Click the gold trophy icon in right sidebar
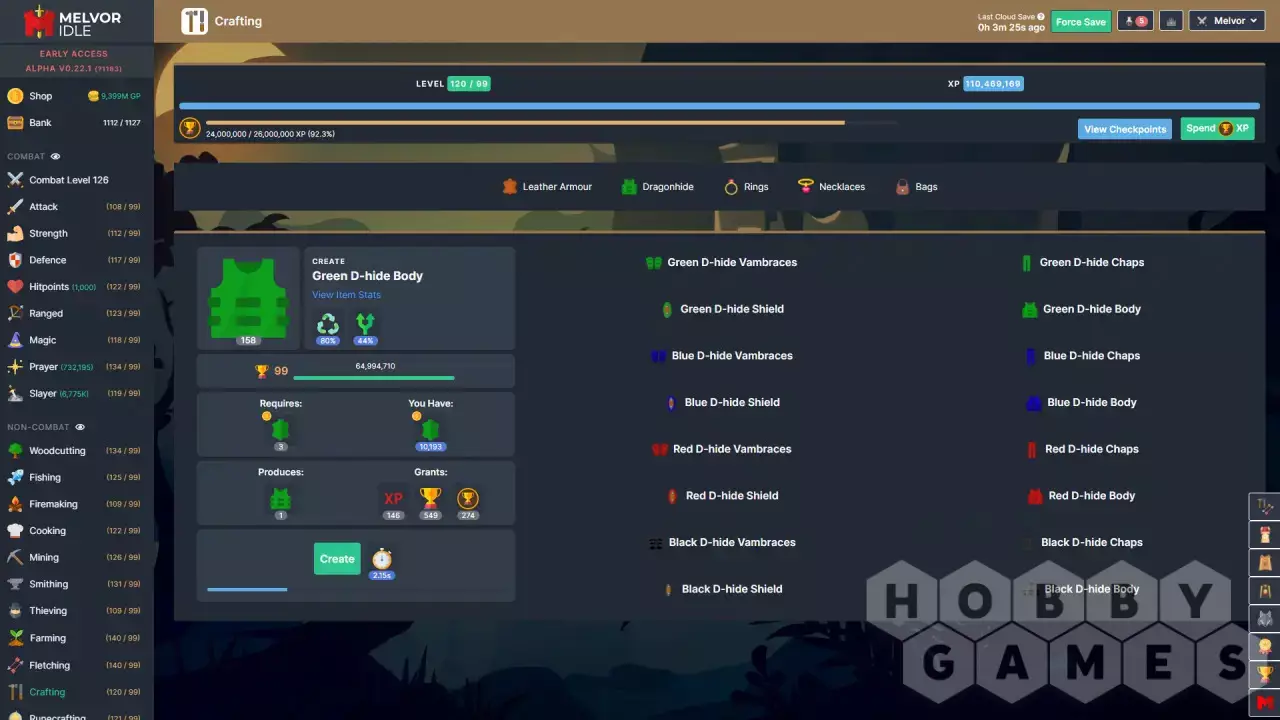The image size is (1280, 720). pyautogui.click(x=1265, y=674)
